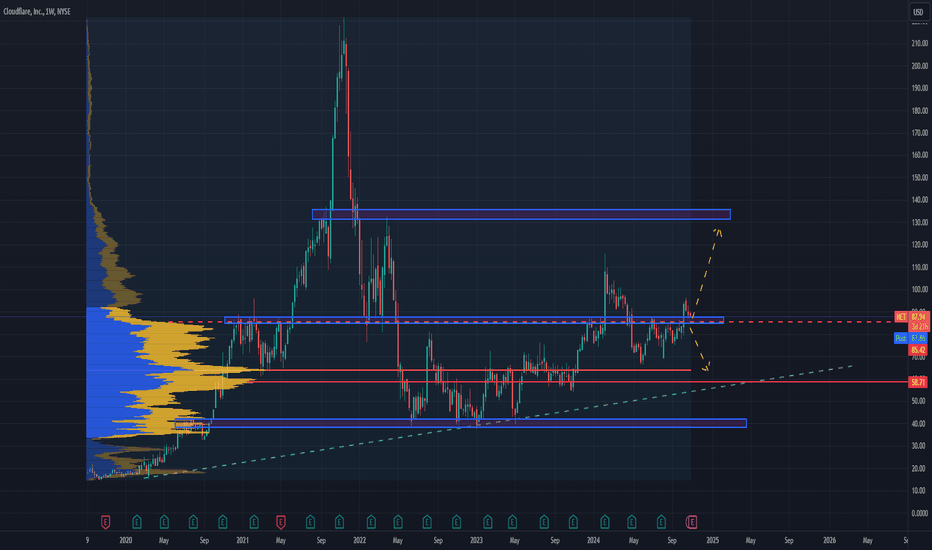Click the 150.00 price axis label
This screenshot has height=550, width=932.
click(x=920, y=178)
